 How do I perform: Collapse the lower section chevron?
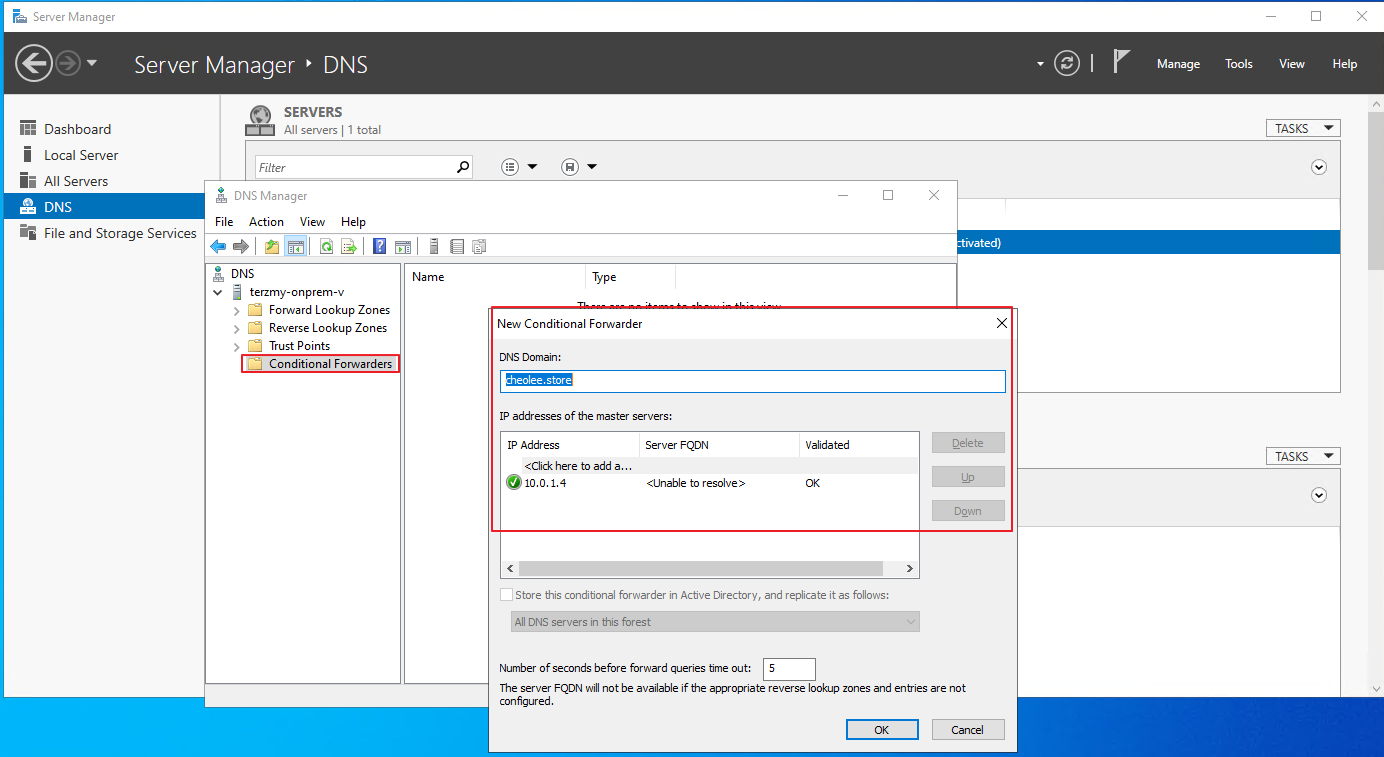pos(1319,495)
